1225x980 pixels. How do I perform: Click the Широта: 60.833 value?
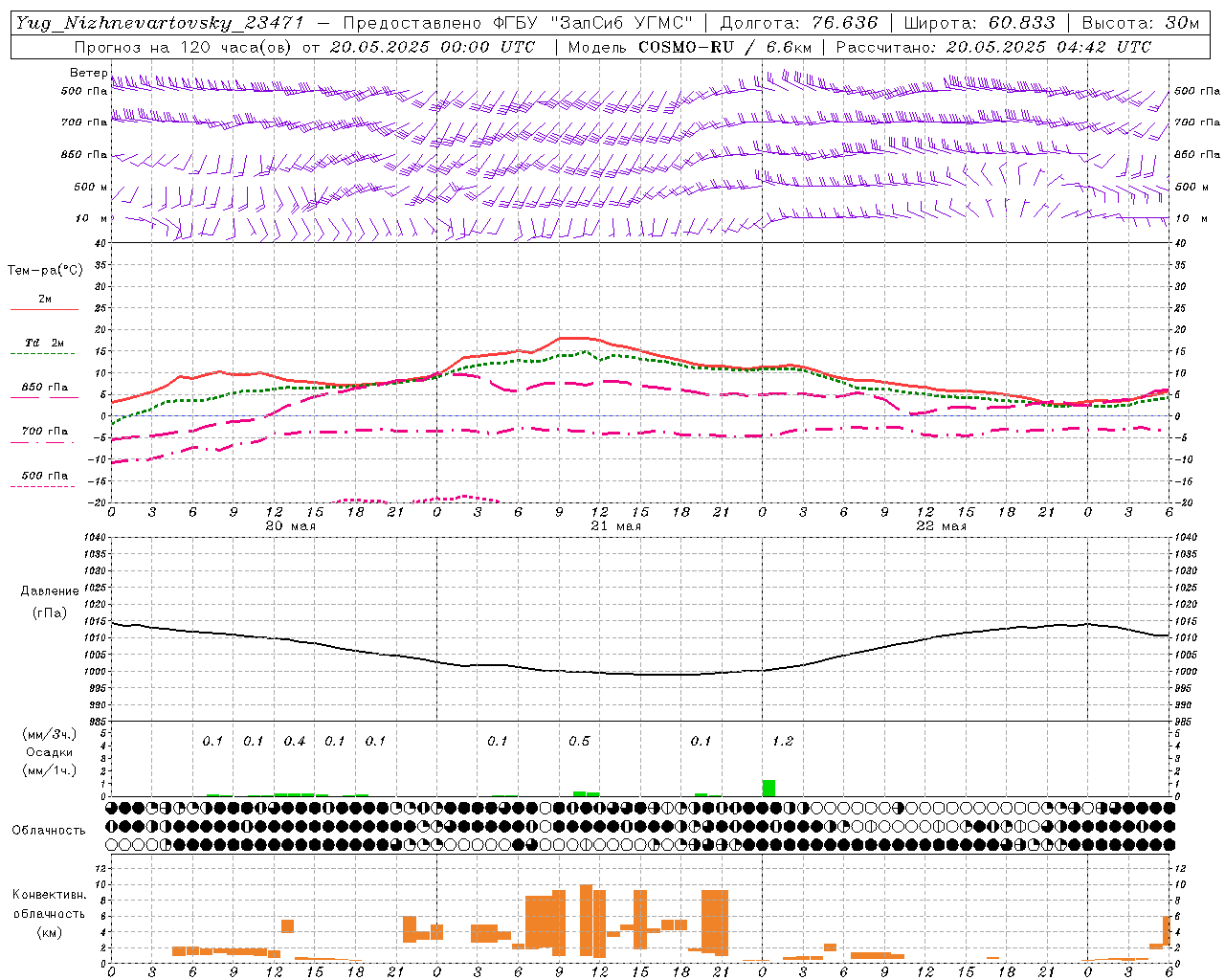click(x=979, y=23)
